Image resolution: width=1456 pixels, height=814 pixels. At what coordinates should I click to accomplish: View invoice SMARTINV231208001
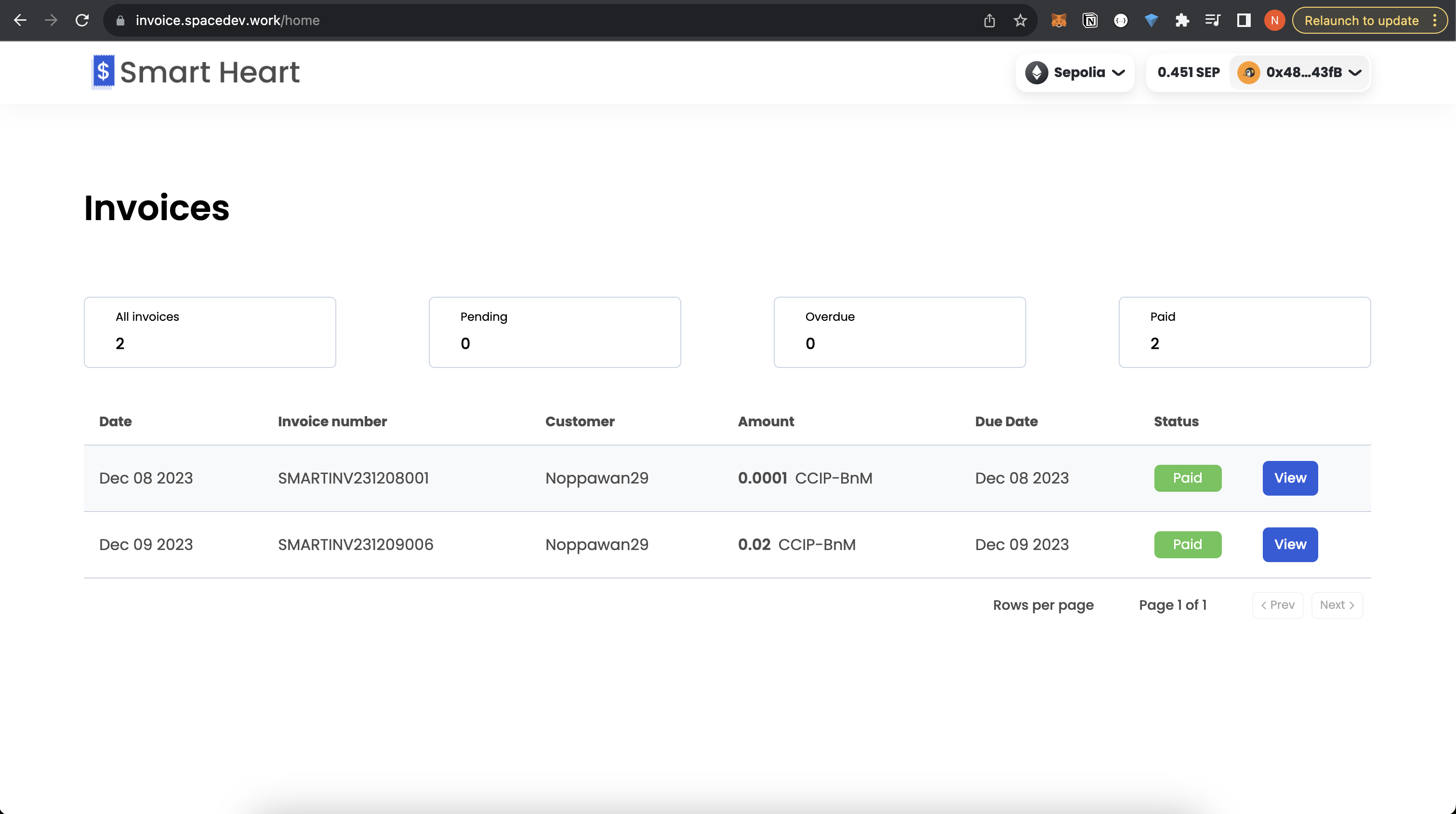tap(1290, 478)
